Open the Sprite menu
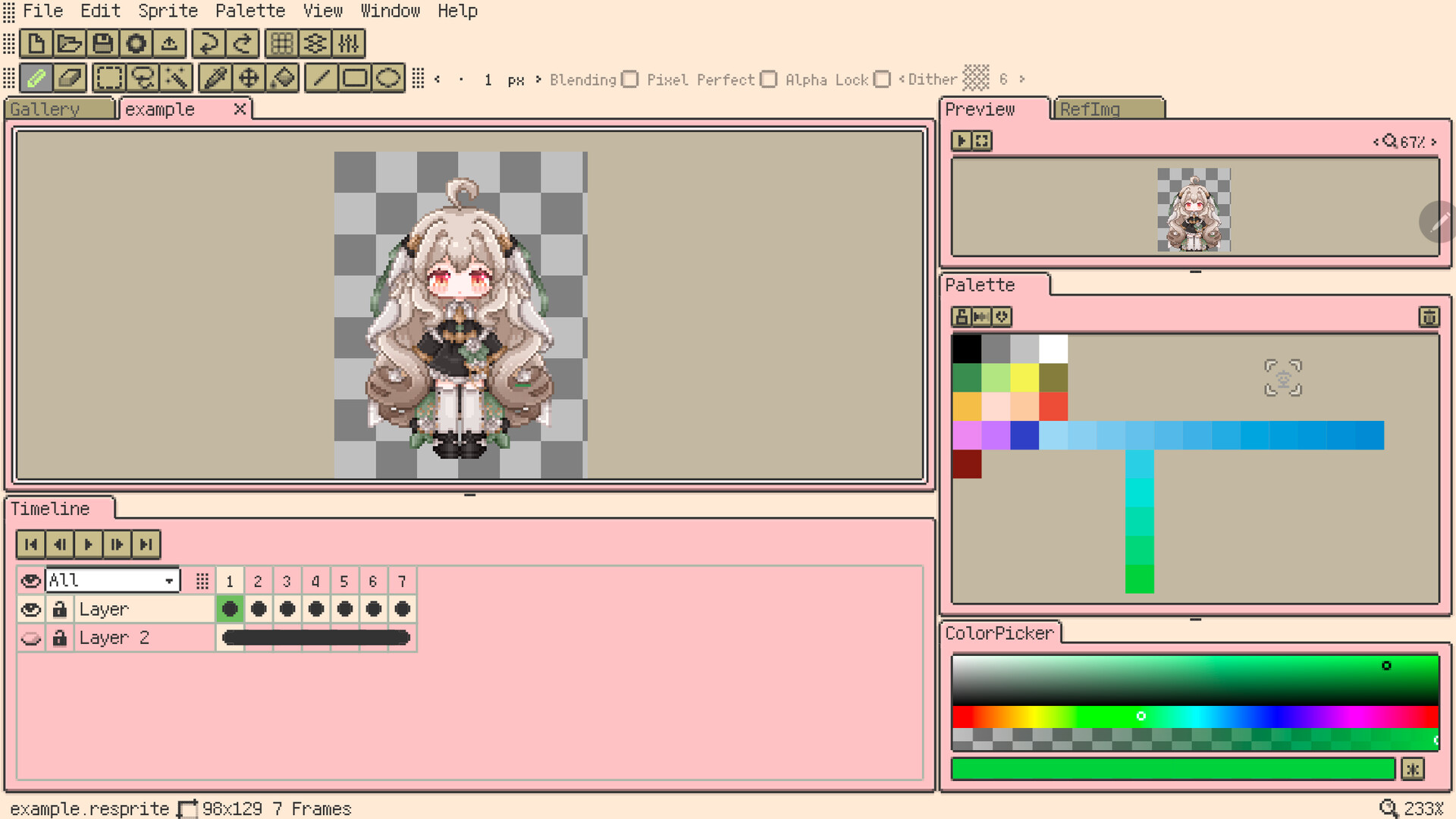 pyautogui.click(x=168, y=11)
